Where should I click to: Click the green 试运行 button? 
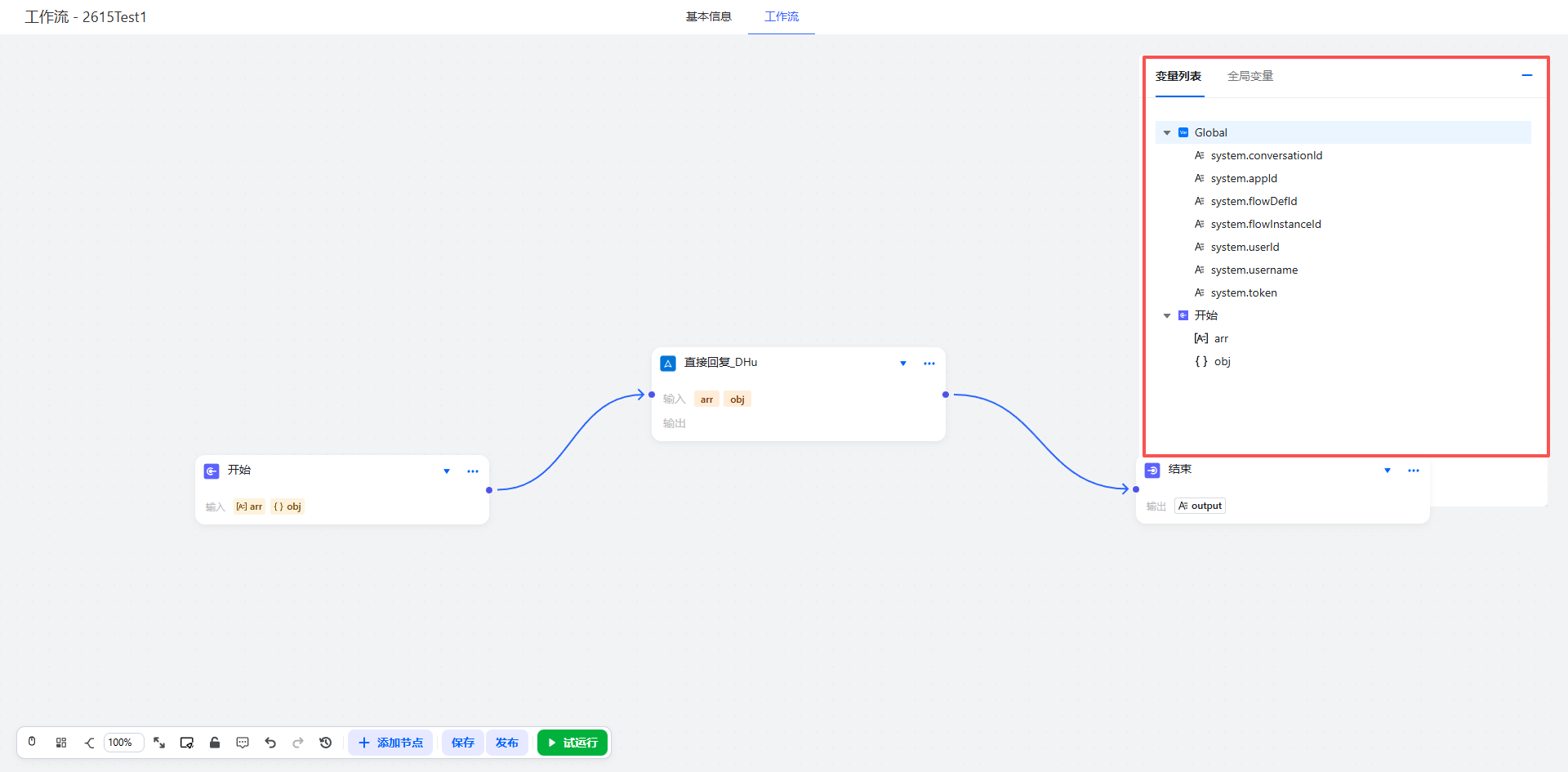(572, 743)
